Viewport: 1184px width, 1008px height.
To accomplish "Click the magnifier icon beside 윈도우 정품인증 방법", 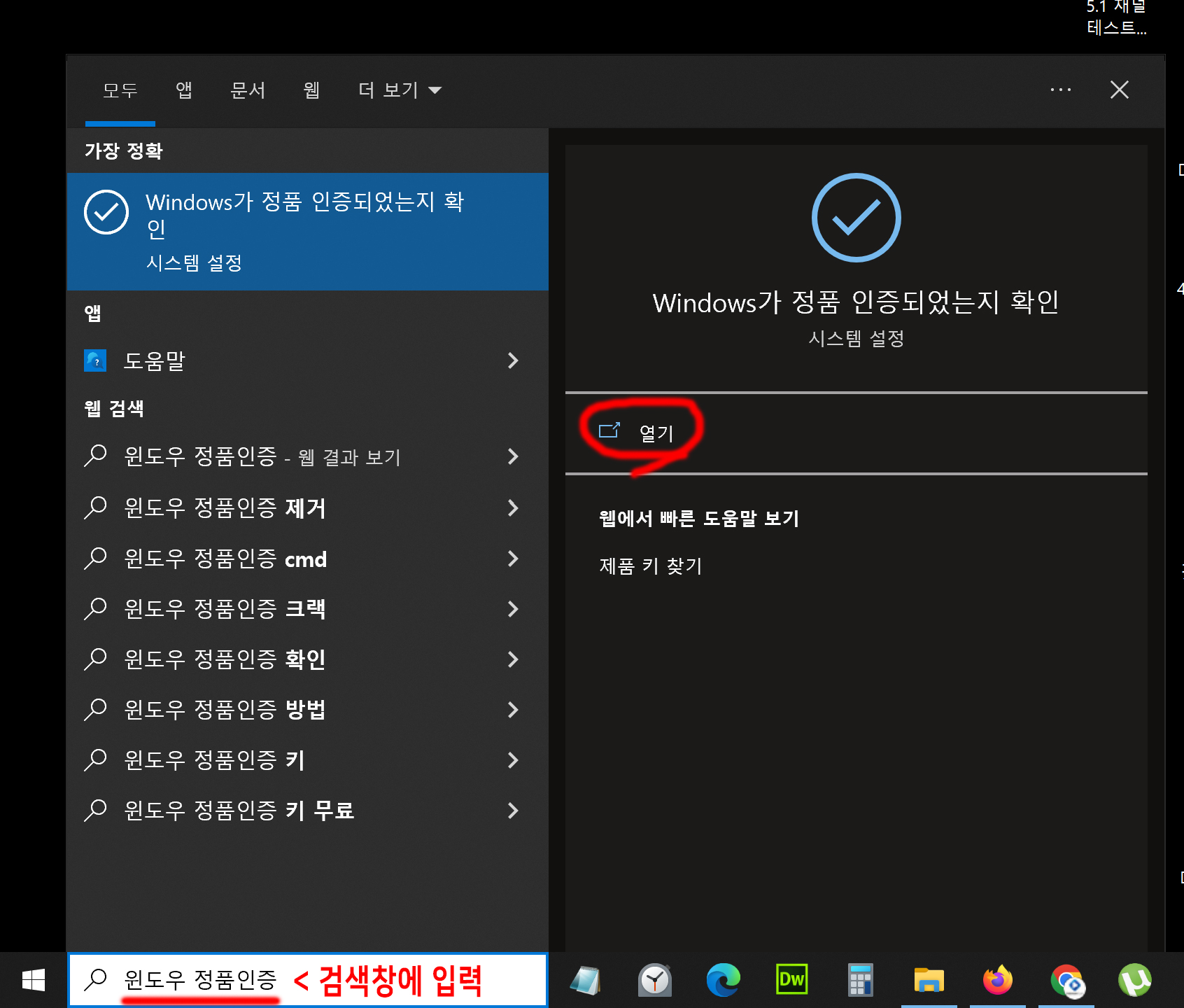I will tap(95, 710).
